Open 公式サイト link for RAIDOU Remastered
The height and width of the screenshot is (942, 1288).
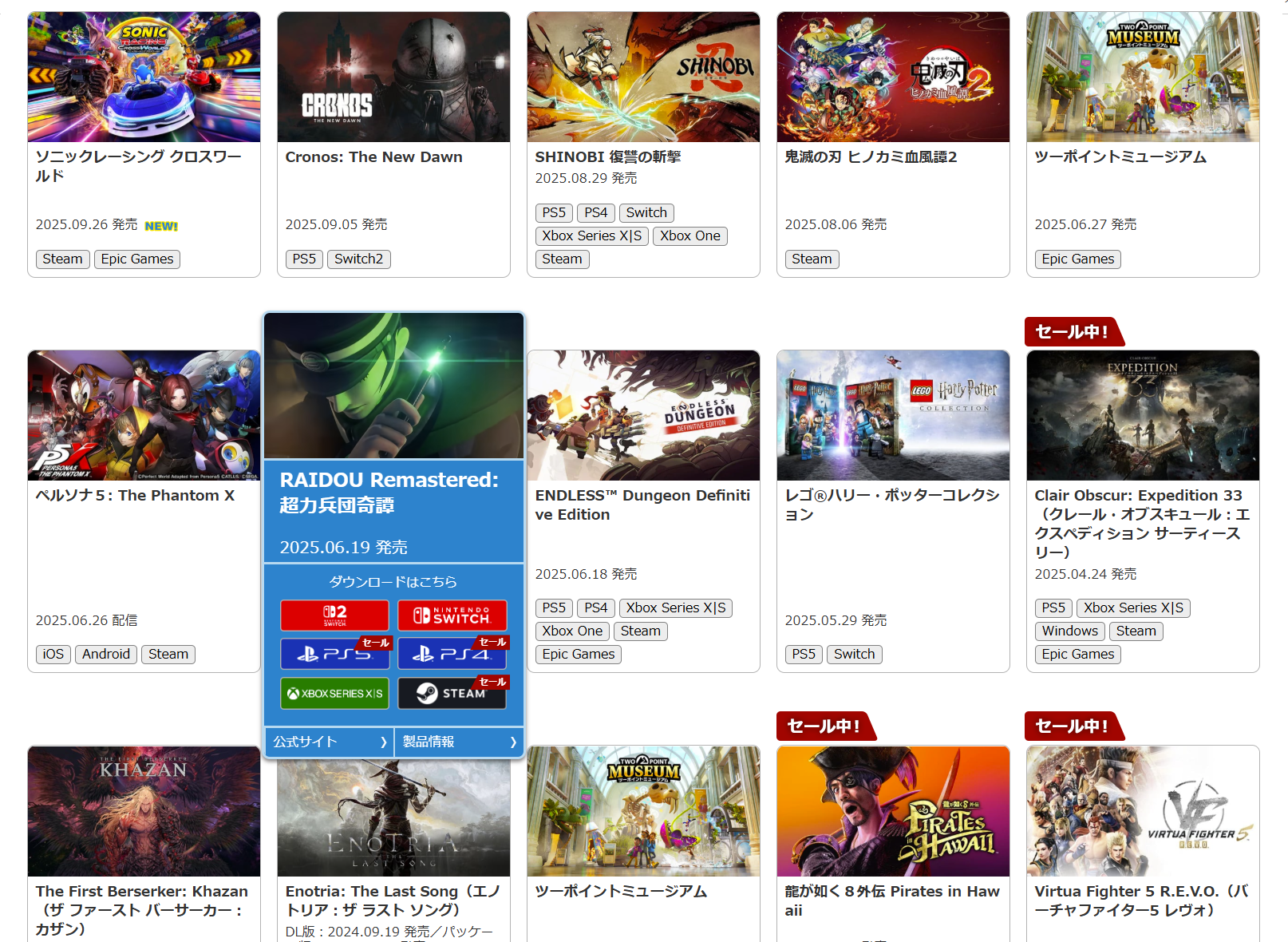click(x=329, y=742)
